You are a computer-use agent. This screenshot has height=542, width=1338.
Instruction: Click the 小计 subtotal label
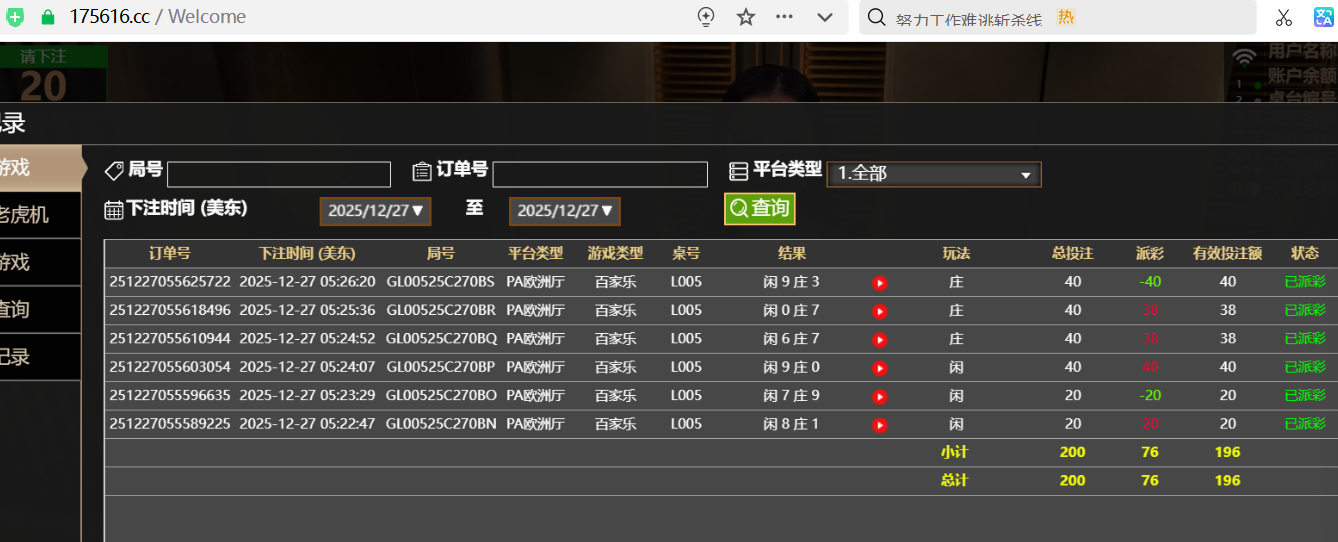(x=954, y=452)
